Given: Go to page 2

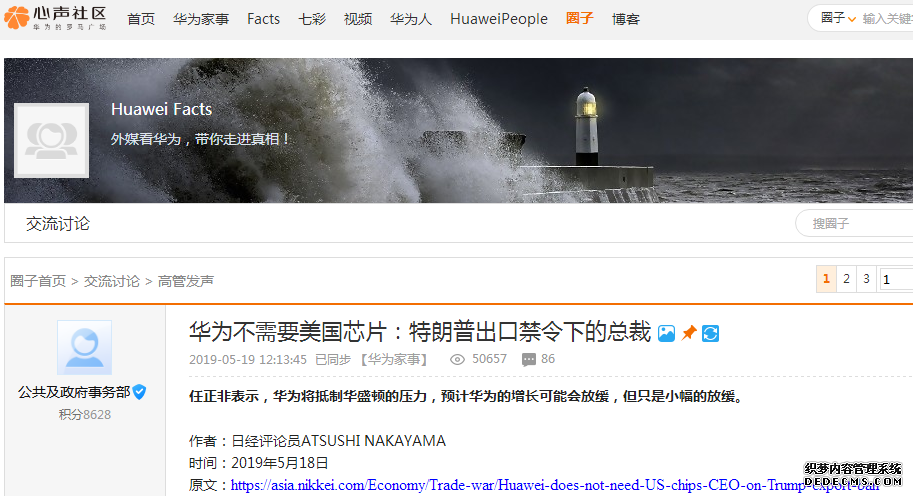Looking at the screenshot, I should click(846, 279).
